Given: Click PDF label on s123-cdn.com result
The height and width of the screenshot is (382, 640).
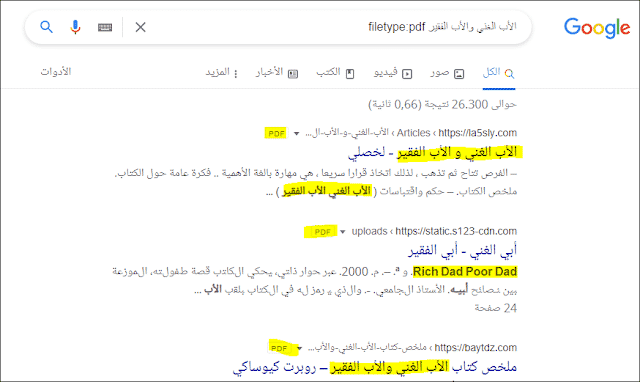Looking at the screenshot, I should 322,232.
